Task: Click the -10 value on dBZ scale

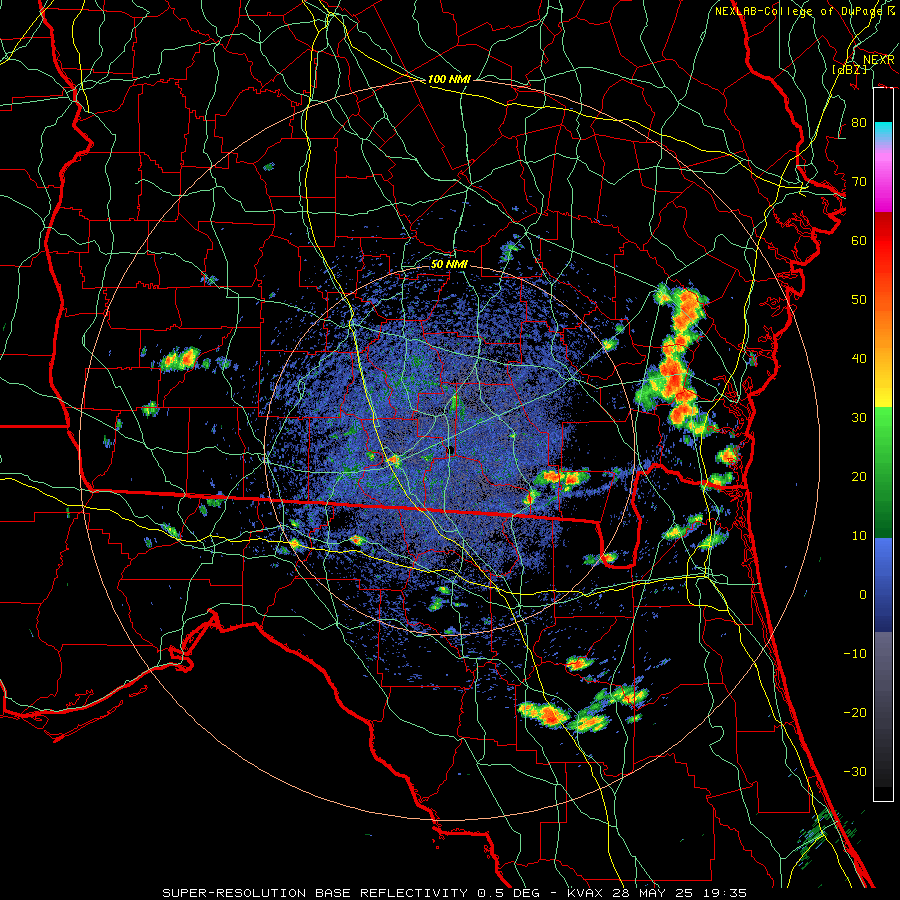Action: pos(855,653)
